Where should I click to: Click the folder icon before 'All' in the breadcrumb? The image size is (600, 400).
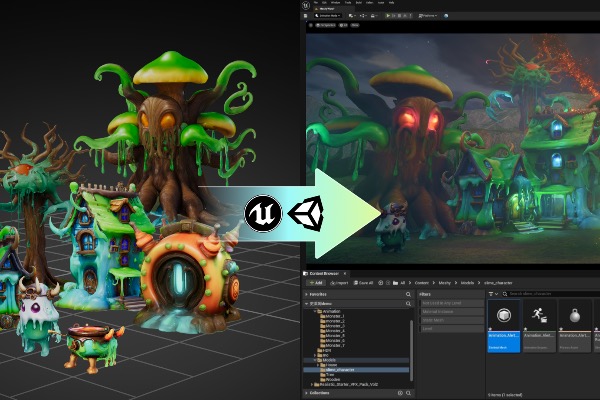click(395, 283)
